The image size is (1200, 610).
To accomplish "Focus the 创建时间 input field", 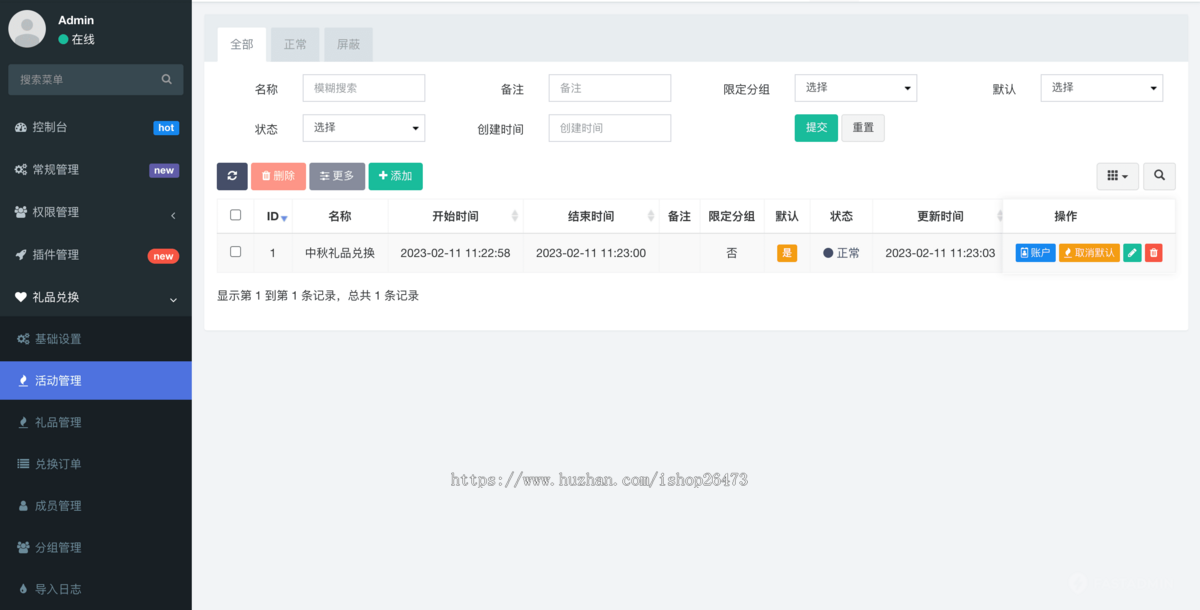I will pos(610,128).
